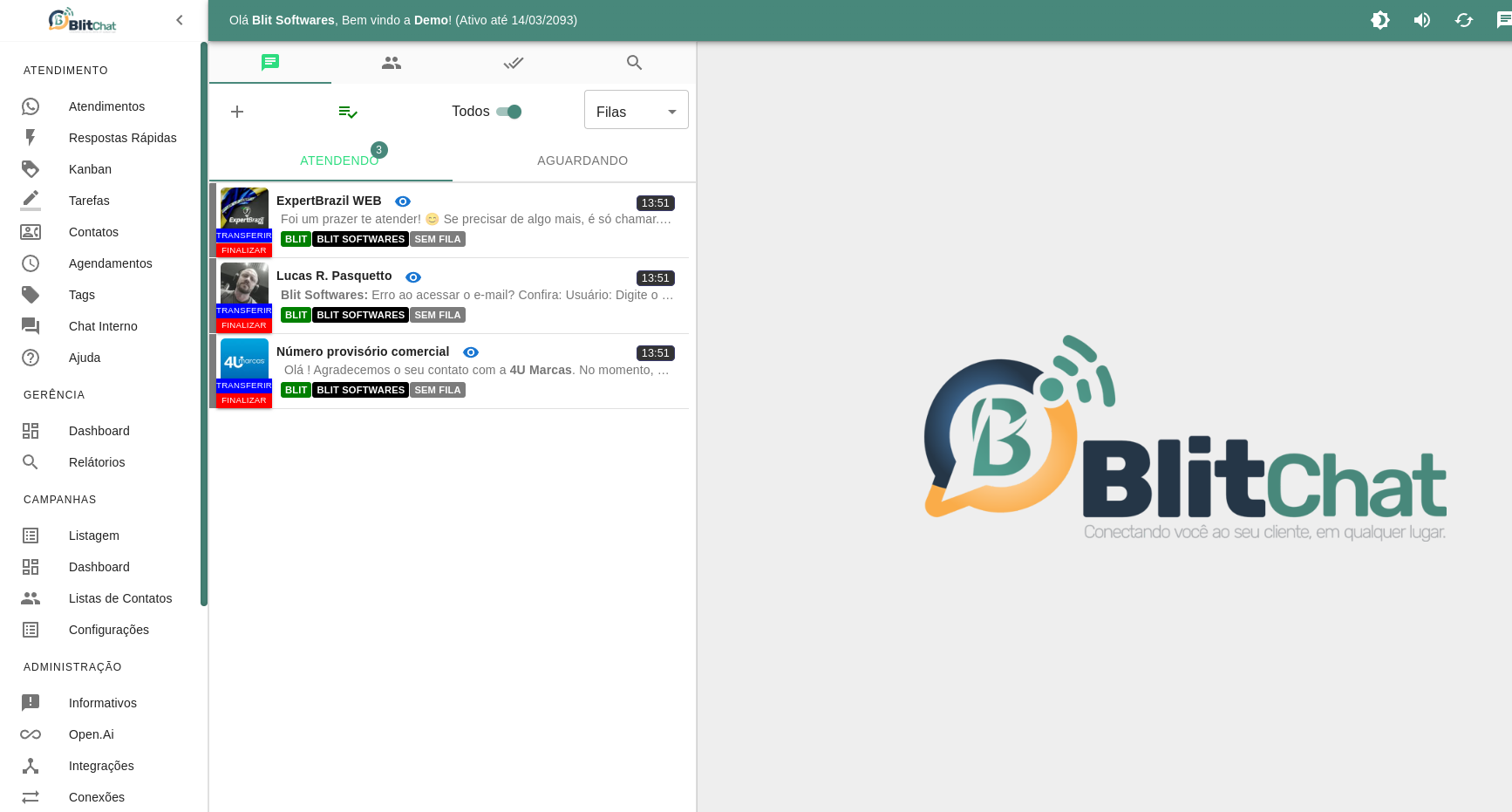Select the Respostas Rápidas lightning icon
1512x812 pixels.
pyautogui.click(x=31, y=138)
